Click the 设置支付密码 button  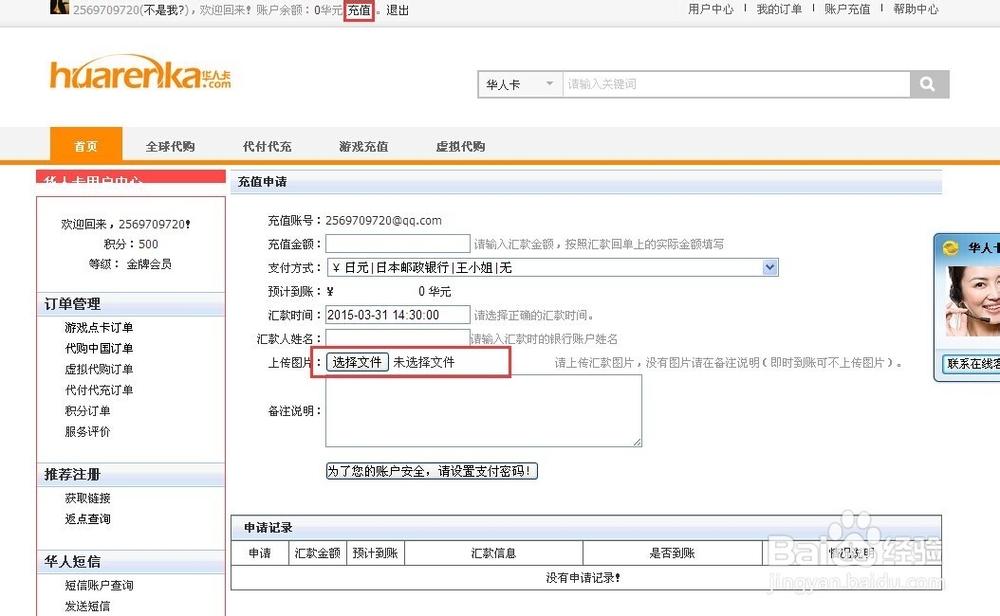click(x=431, y=471)
